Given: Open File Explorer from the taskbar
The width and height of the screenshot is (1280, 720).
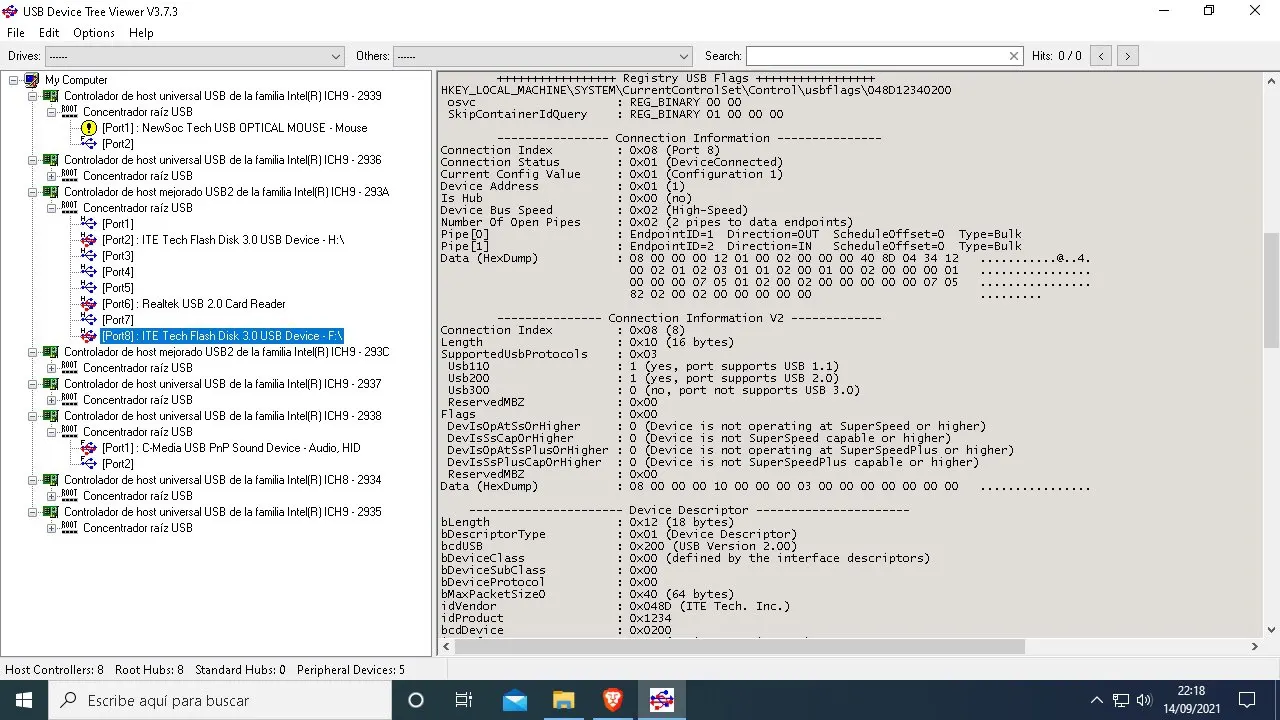Looking at the screenshot, I should (x=564, y=700).
